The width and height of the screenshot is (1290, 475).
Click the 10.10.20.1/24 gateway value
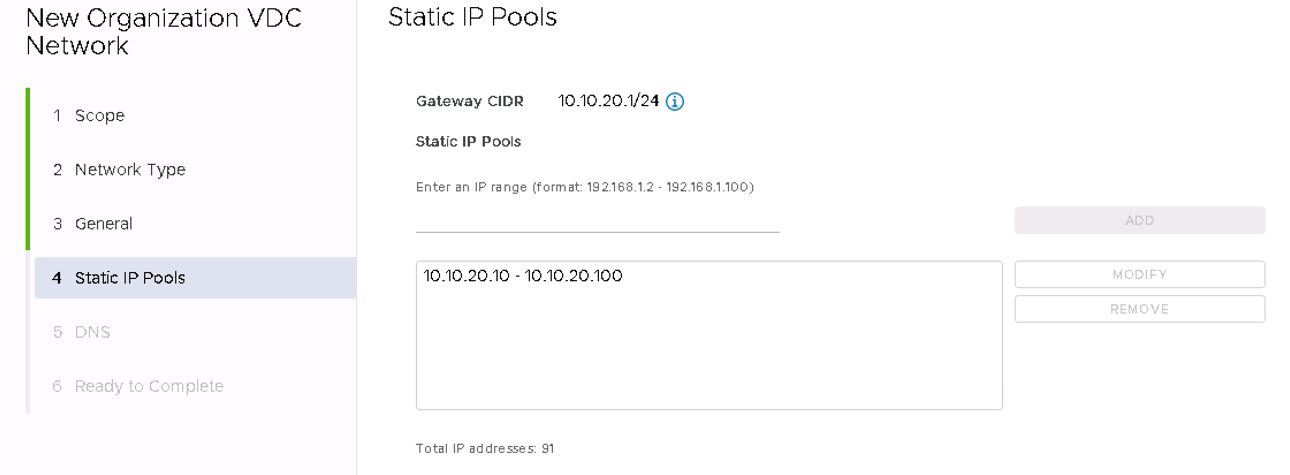pyautogui.click(x=608, y=101)
